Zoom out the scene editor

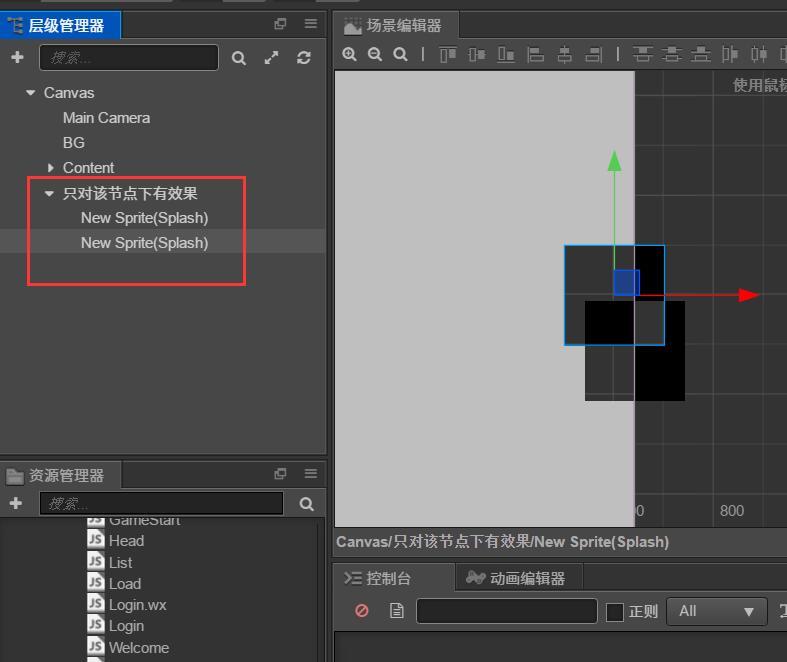tap(375, 54)
